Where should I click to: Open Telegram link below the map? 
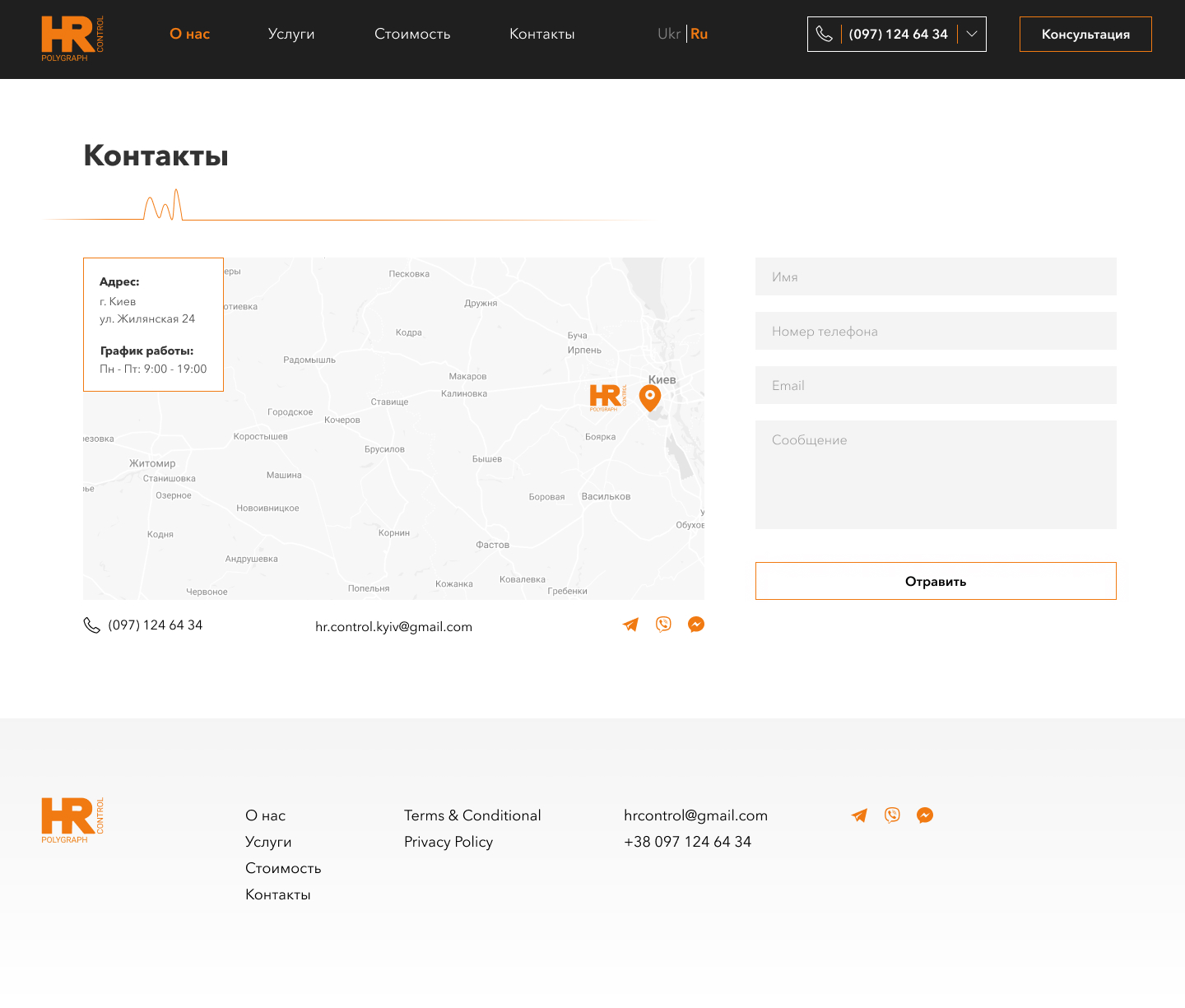pyautogui.click(x=631, y=625)
